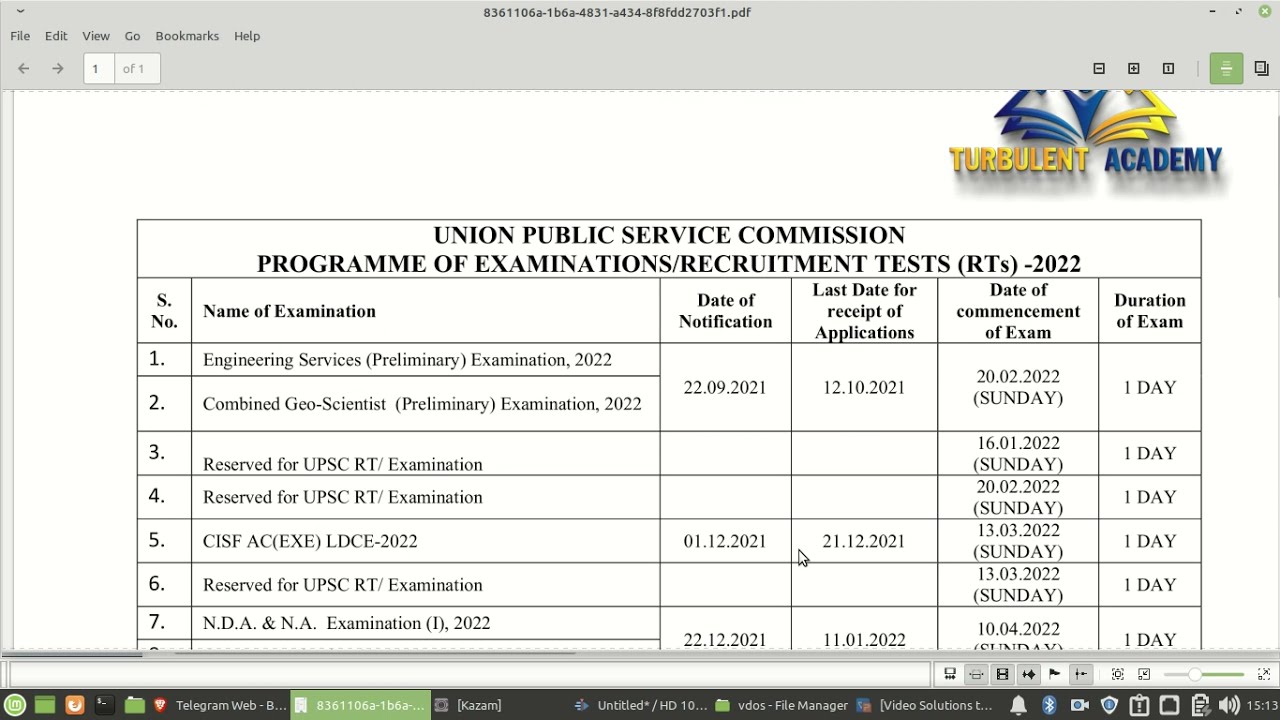The image size is (1280, 720).
Task: Open the Go menu
Action: [x=132, y=36]
